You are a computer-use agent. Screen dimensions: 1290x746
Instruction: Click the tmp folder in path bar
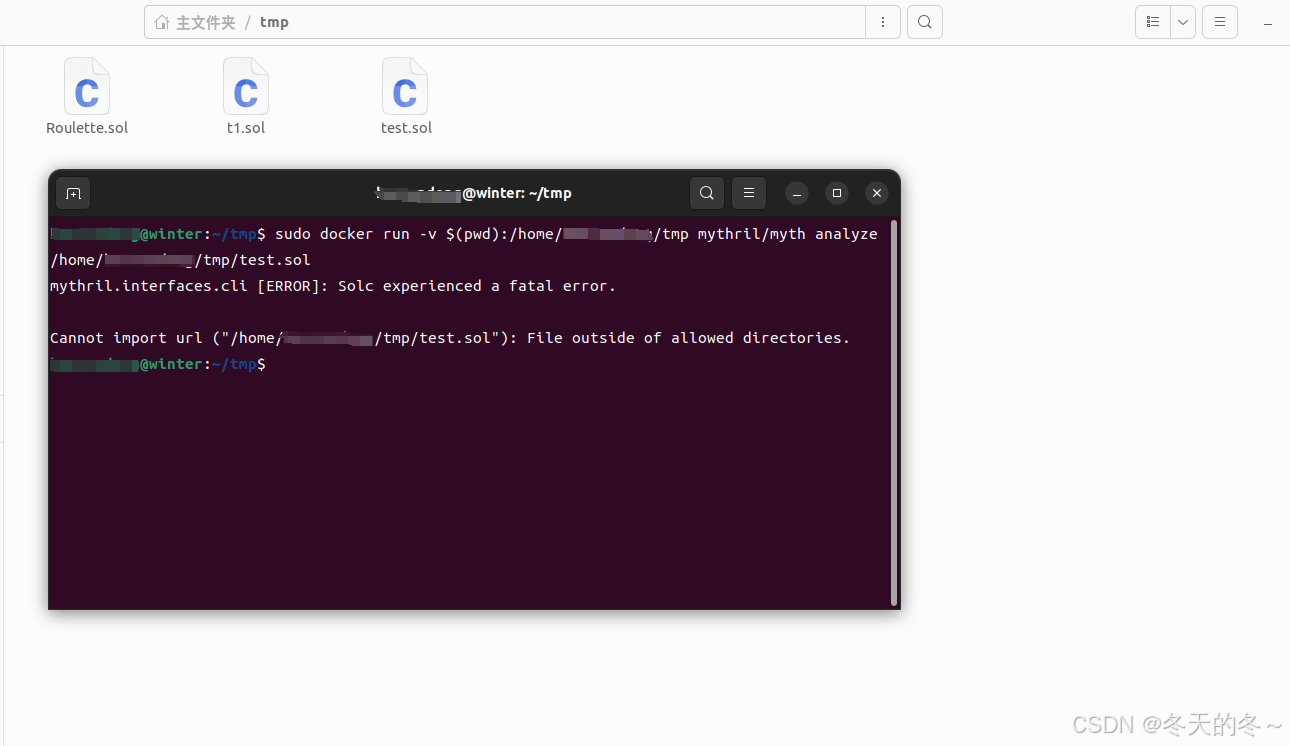pos(274,22)
